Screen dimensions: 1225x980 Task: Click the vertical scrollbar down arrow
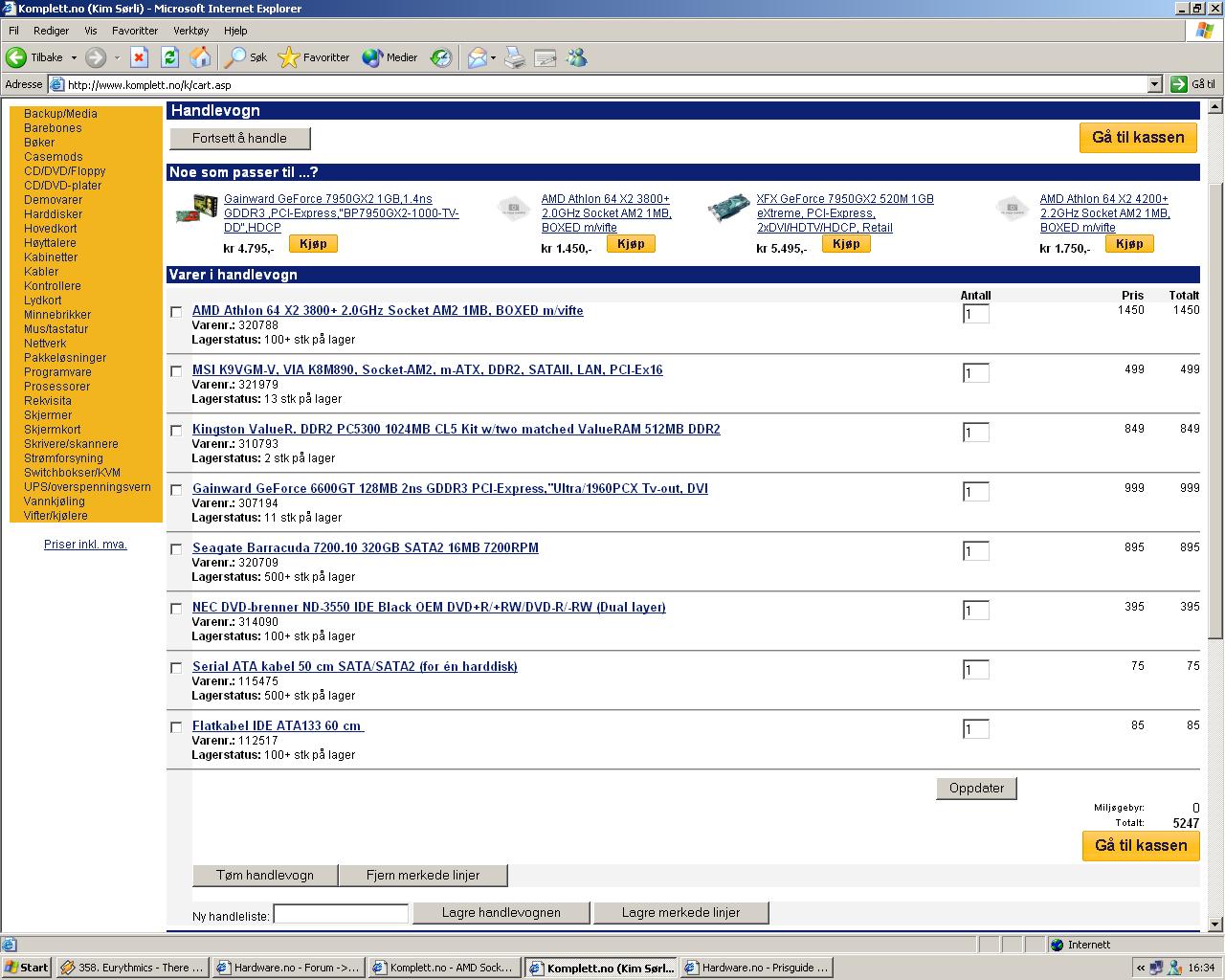click(1215, 924)
